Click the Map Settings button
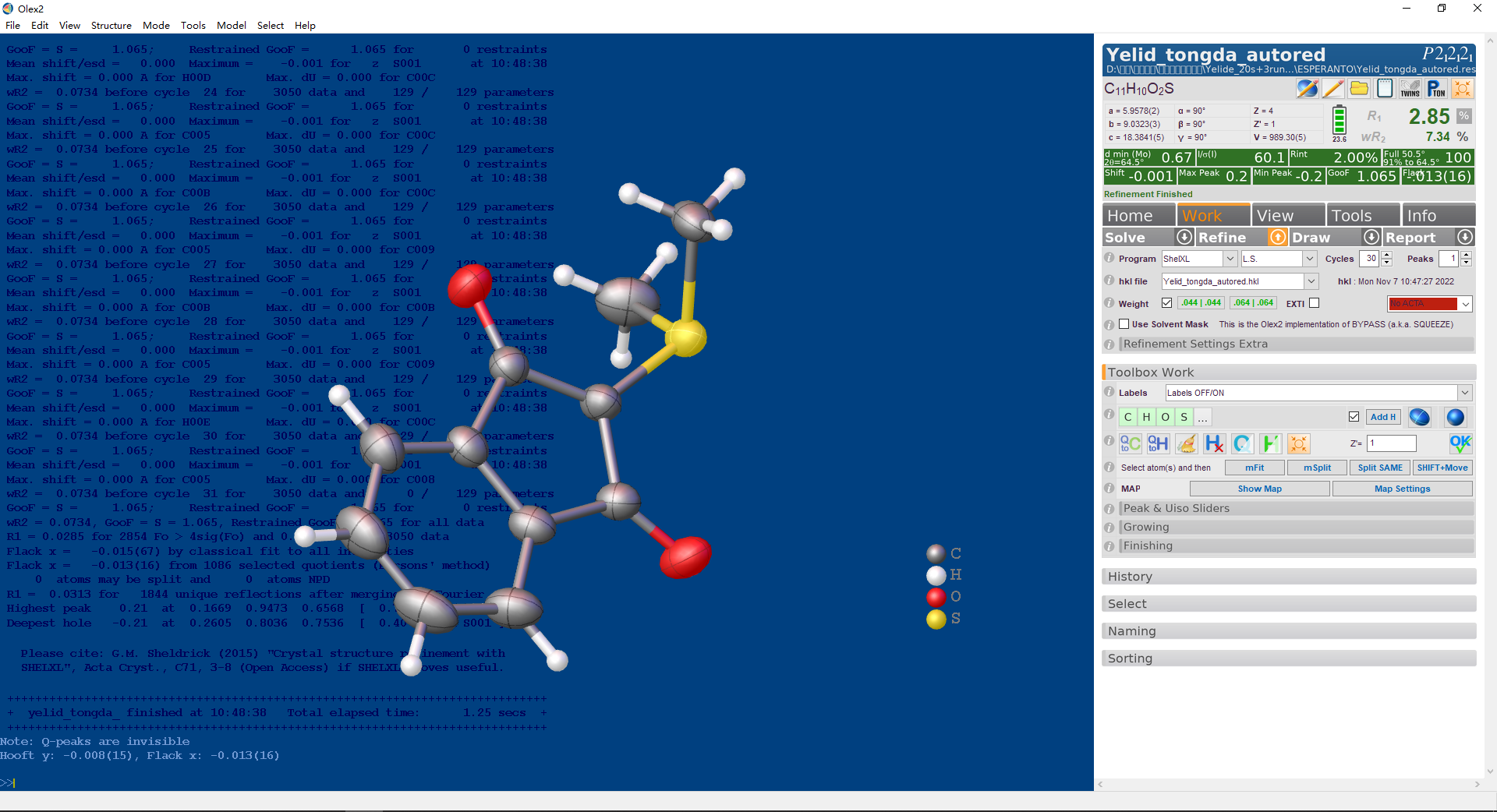Screen dimensions: 1497x812 click(1402, 489)
